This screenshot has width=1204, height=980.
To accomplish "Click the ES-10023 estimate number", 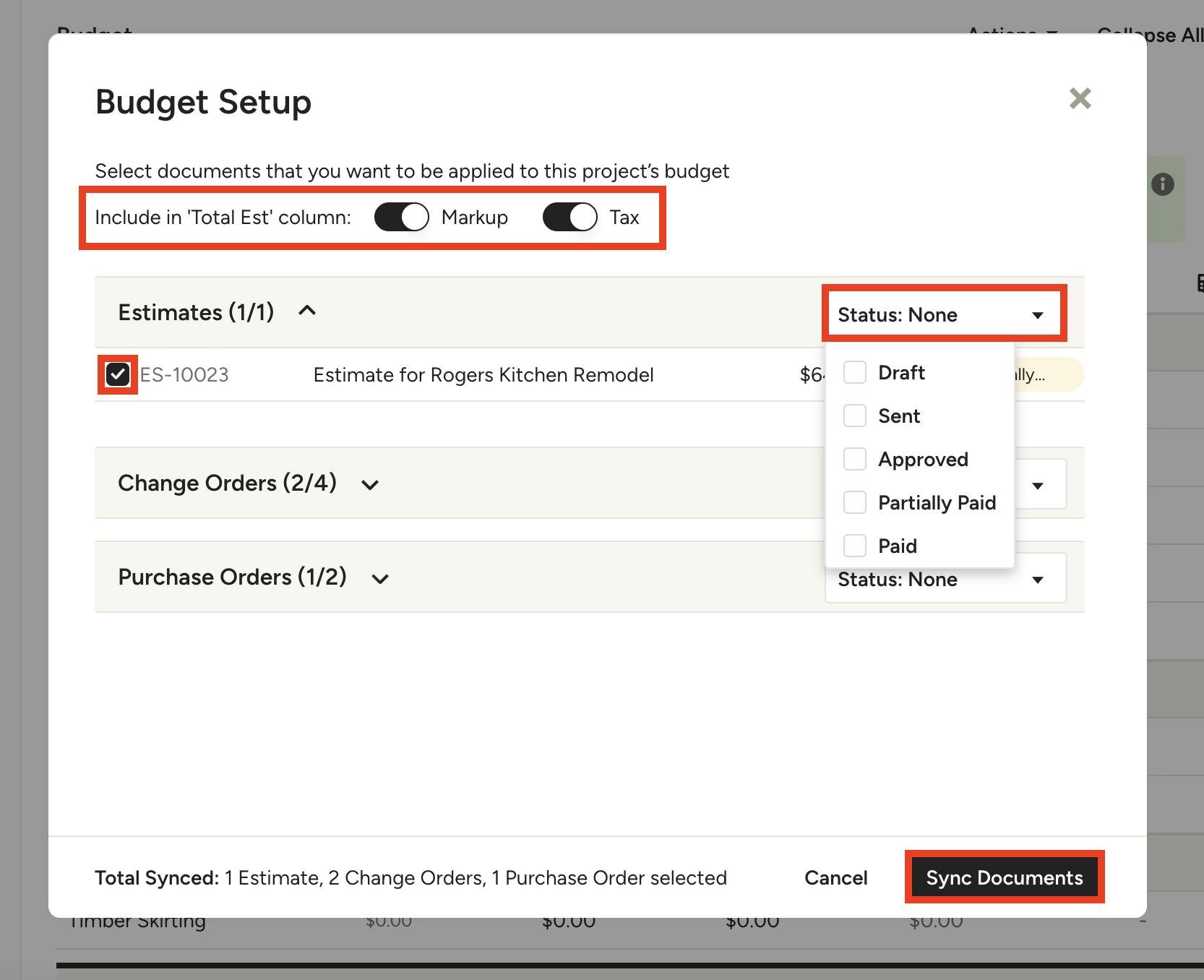I will click(184, 375).
